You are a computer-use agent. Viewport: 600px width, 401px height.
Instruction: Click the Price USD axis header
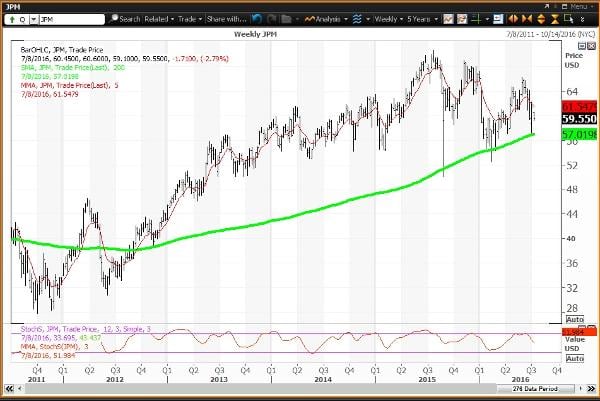tap(574, 60)
